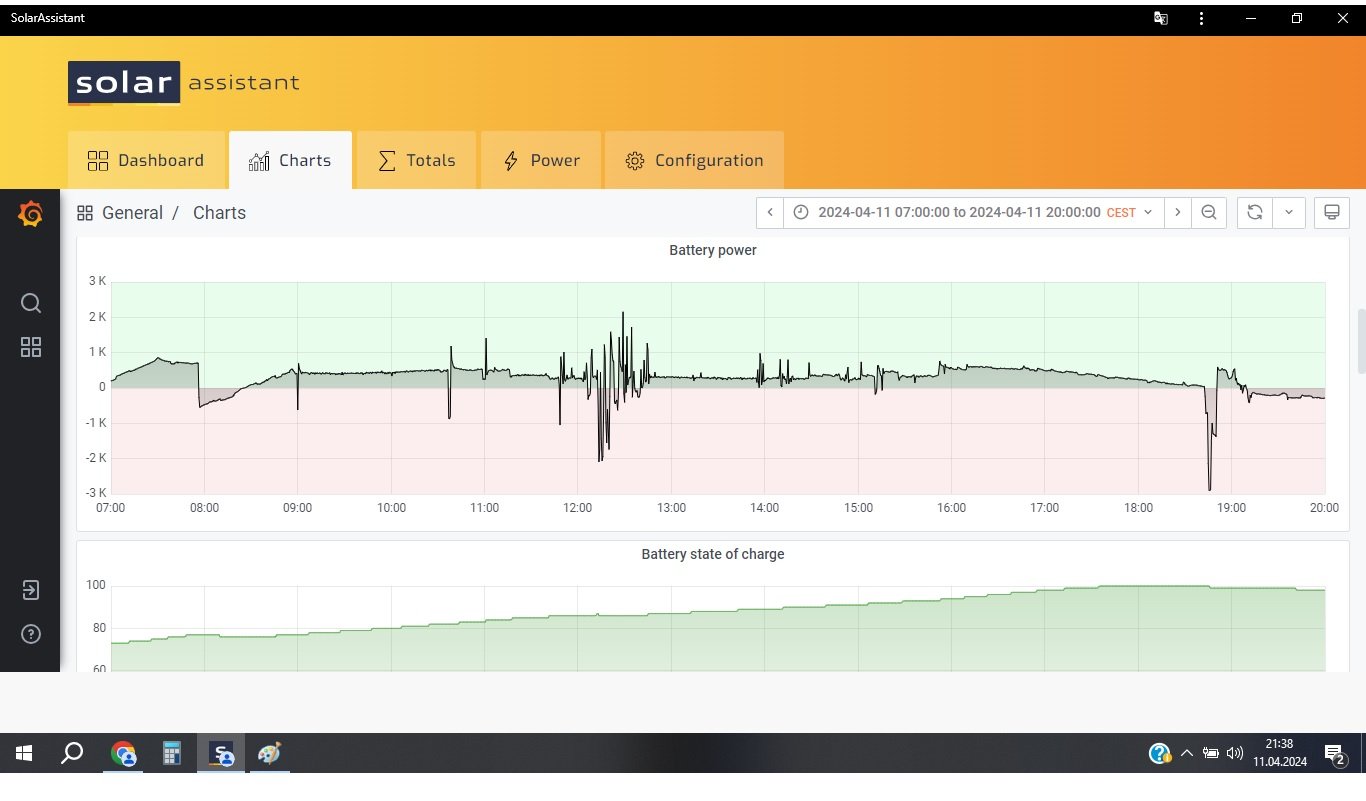Cycle the monitor view mode icon
Image resolution: width=1366 pixels, height=801 pixels.
(x=1331, y=212)
